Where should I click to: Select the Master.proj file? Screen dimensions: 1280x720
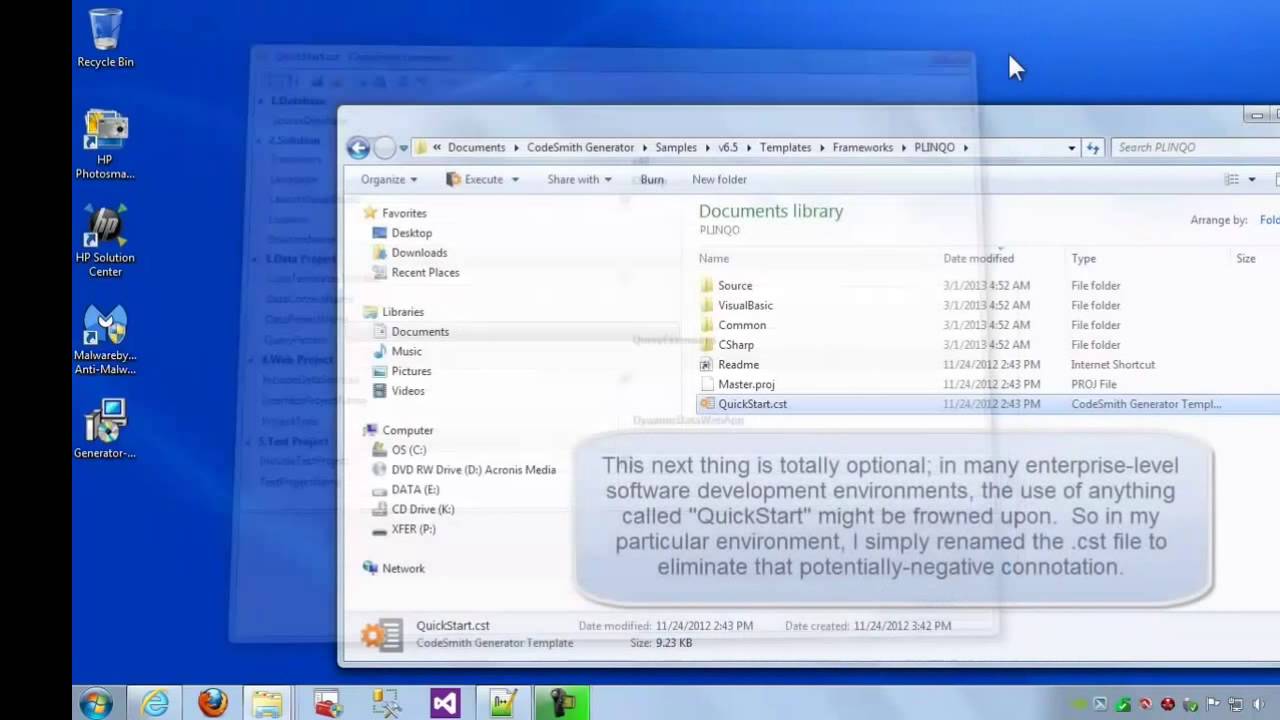[988, 384]
